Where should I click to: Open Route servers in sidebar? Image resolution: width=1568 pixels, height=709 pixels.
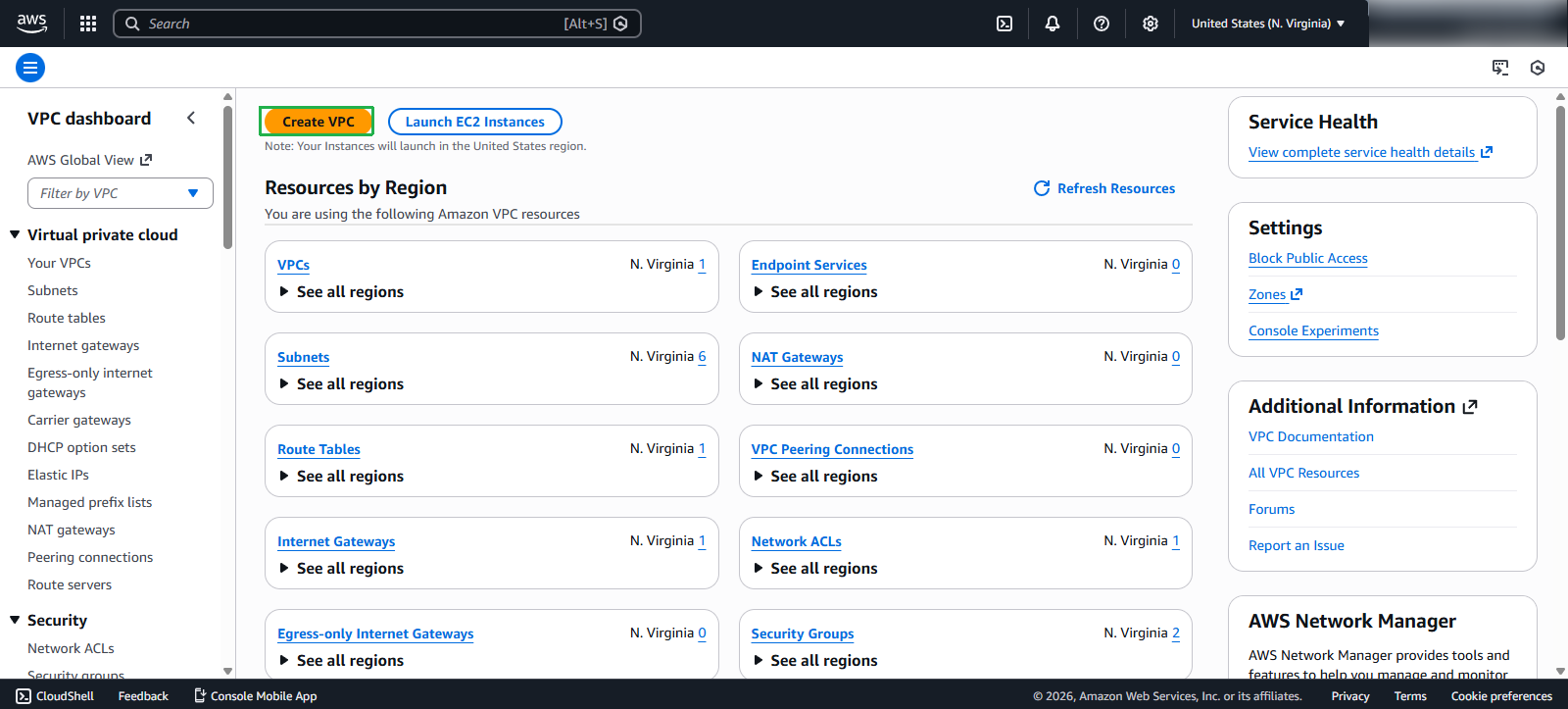pos(70,584)
